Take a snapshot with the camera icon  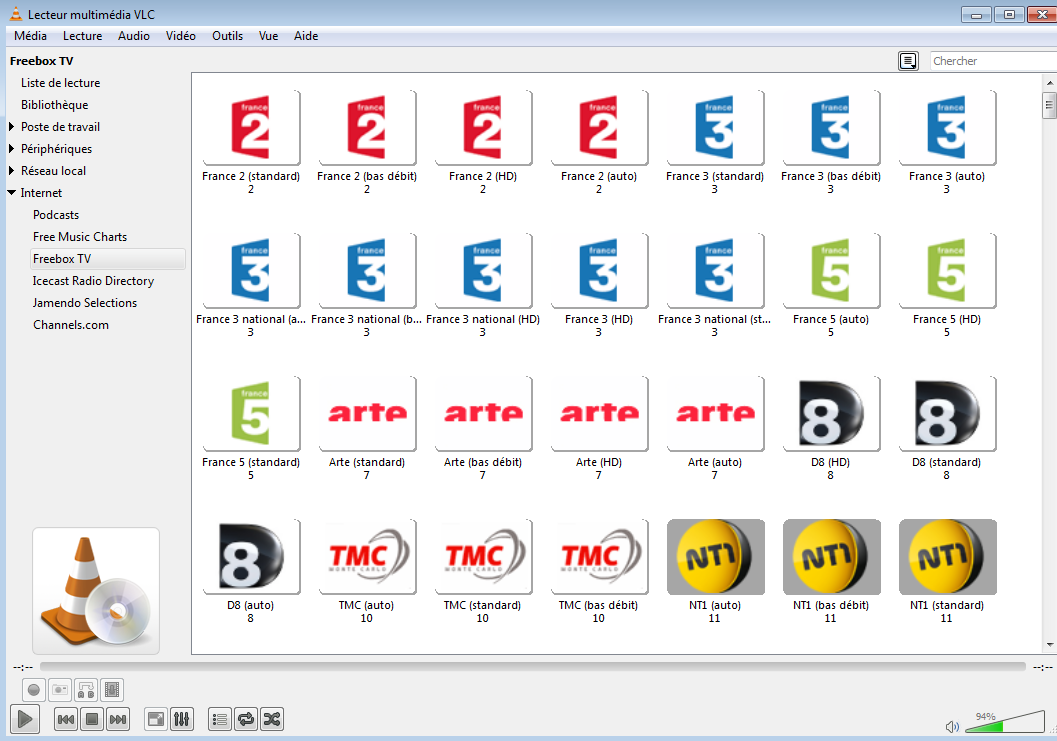coord(60,690)
